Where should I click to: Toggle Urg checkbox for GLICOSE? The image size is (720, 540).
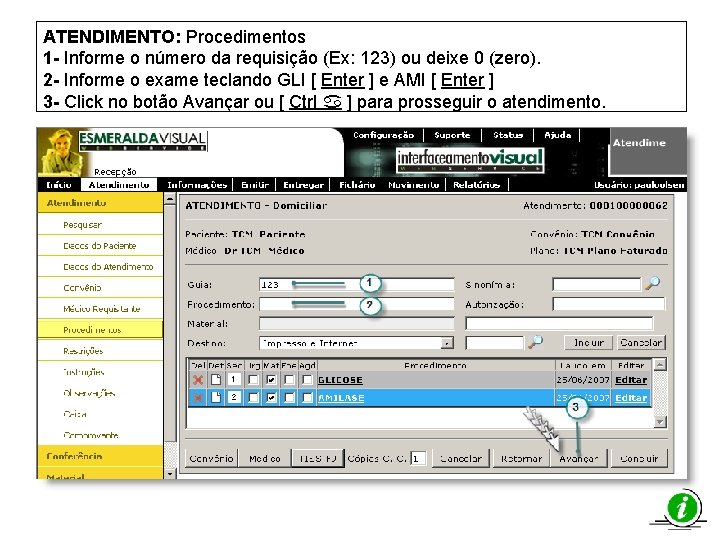tap(253, 380)
